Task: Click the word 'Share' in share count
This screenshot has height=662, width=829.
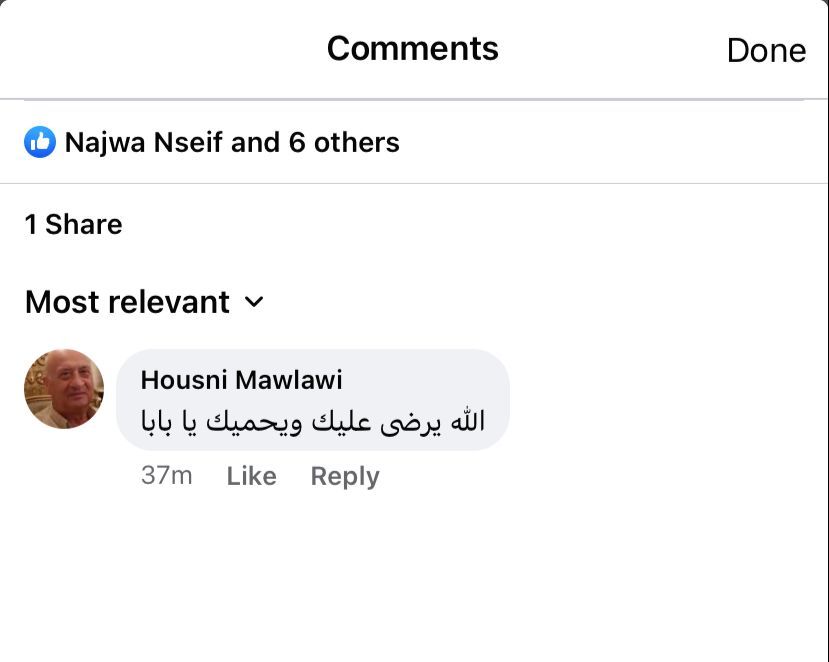Action: [84, 224]
